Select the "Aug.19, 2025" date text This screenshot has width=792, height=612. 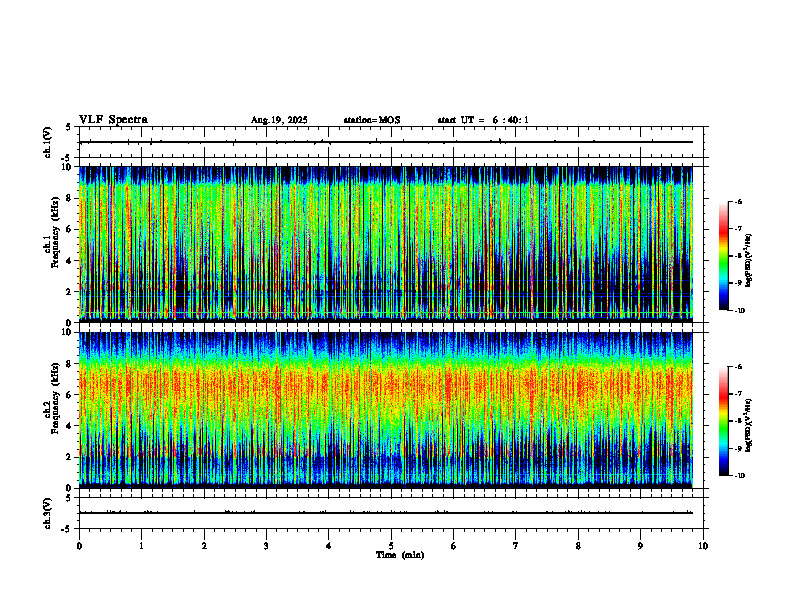pyautogui.click(x=279, y=120)
